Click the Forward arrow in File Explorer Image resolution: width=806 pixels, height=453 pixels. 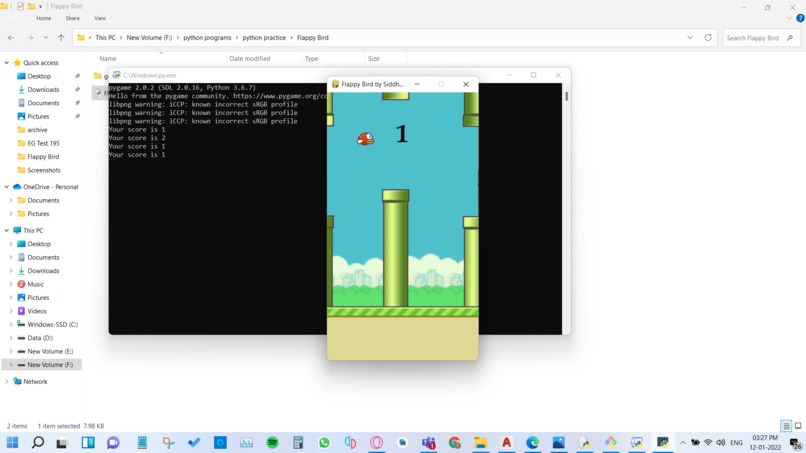(30, 38)
